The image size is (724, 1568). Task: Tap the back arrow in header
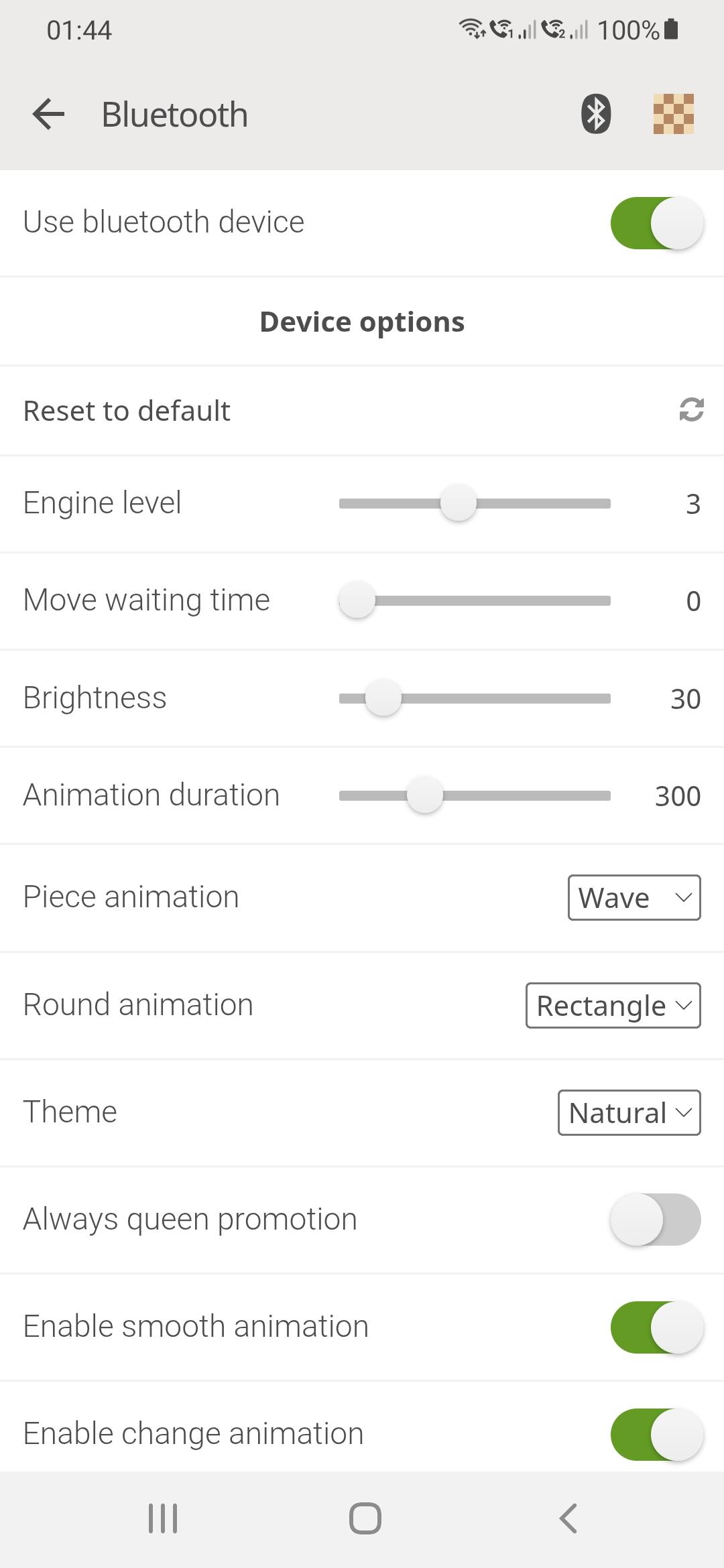48,114
